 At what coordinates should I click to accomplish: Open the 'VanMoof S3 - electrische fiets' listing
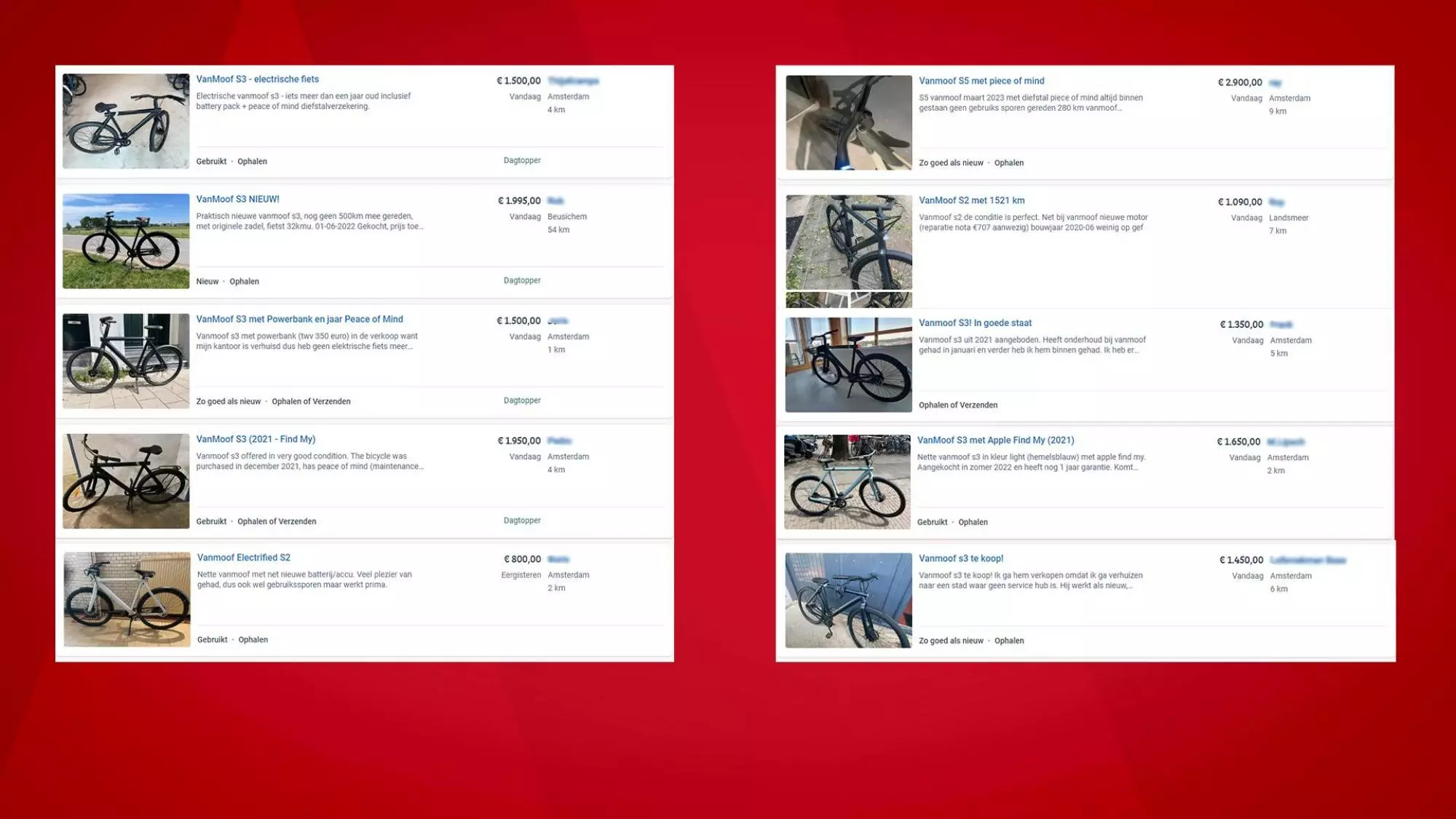coord(257,79)
